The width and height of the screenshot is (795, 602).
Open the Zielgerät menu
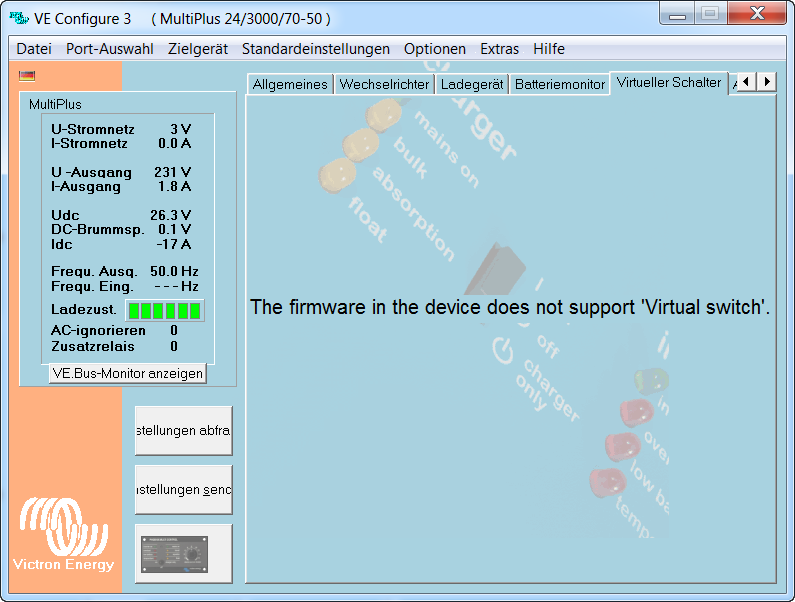coord(198,49)
